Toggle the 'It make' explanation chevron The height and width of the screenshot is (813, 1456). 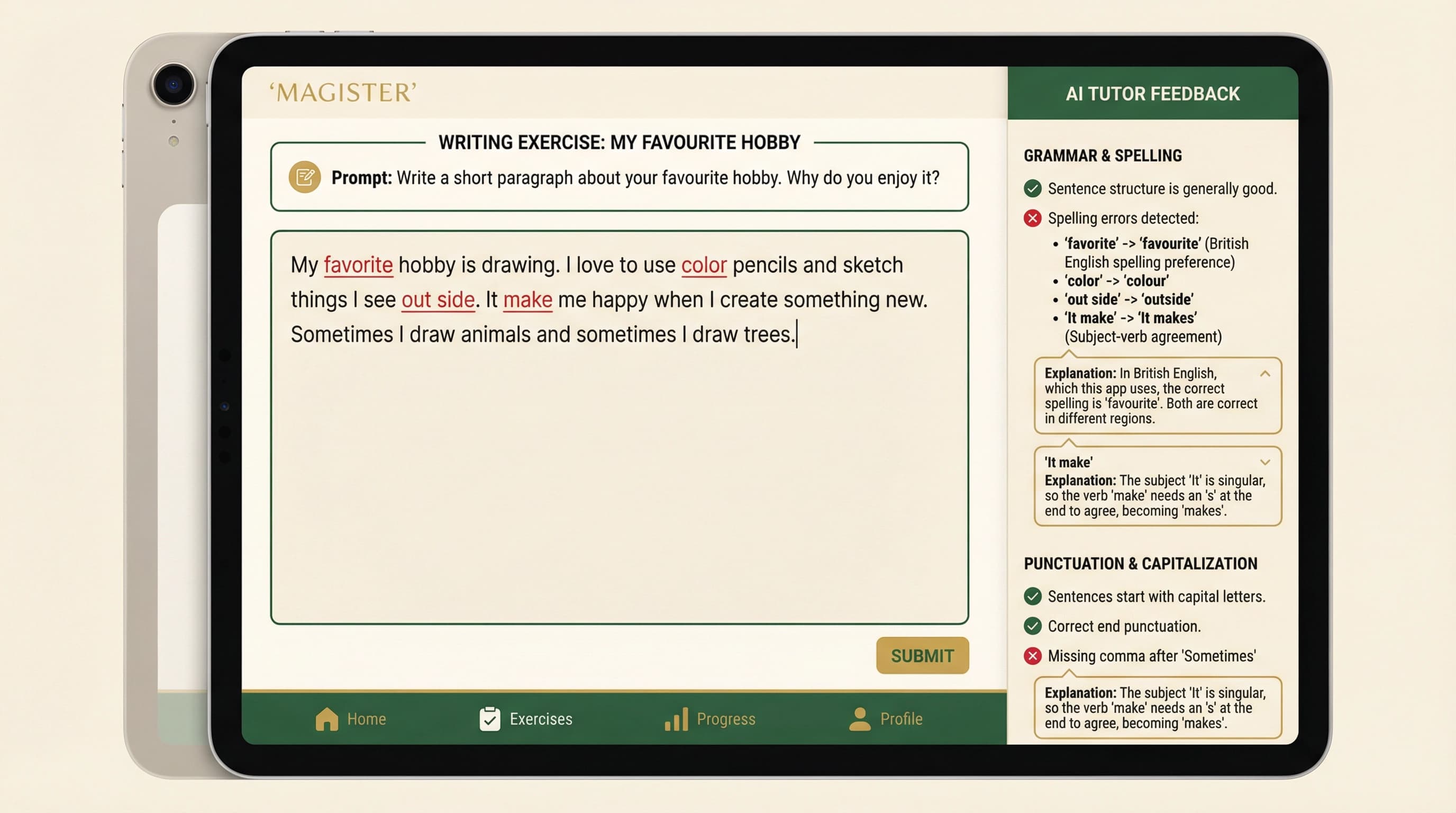(1265, 463)
